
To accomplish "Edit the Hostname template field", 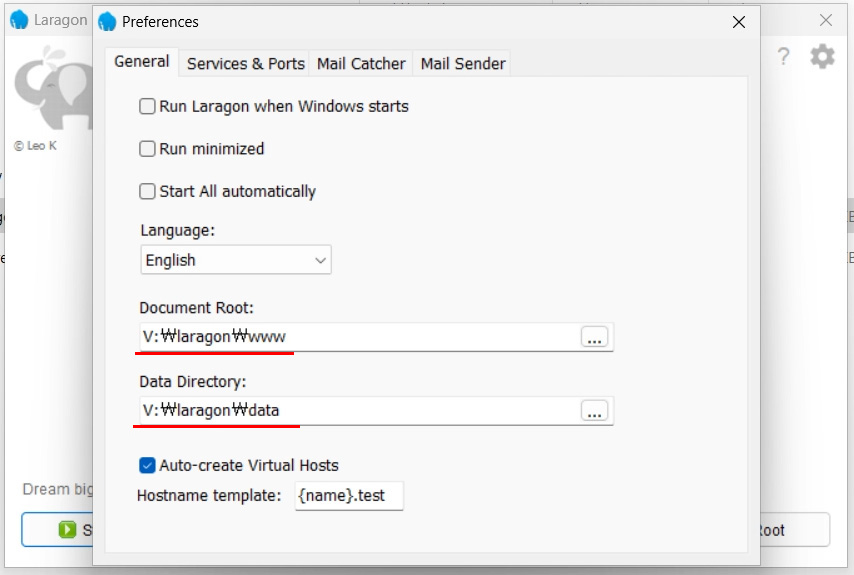I will [x=349, y=496].
